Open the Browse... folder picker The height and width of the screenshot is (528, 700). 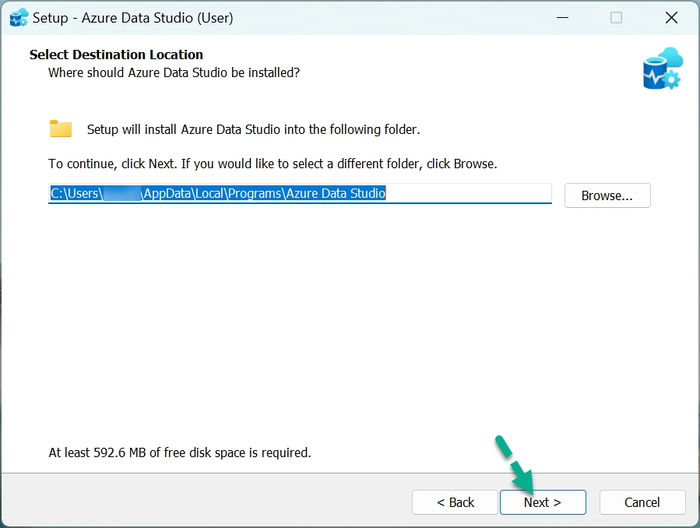tap(607, 195)
